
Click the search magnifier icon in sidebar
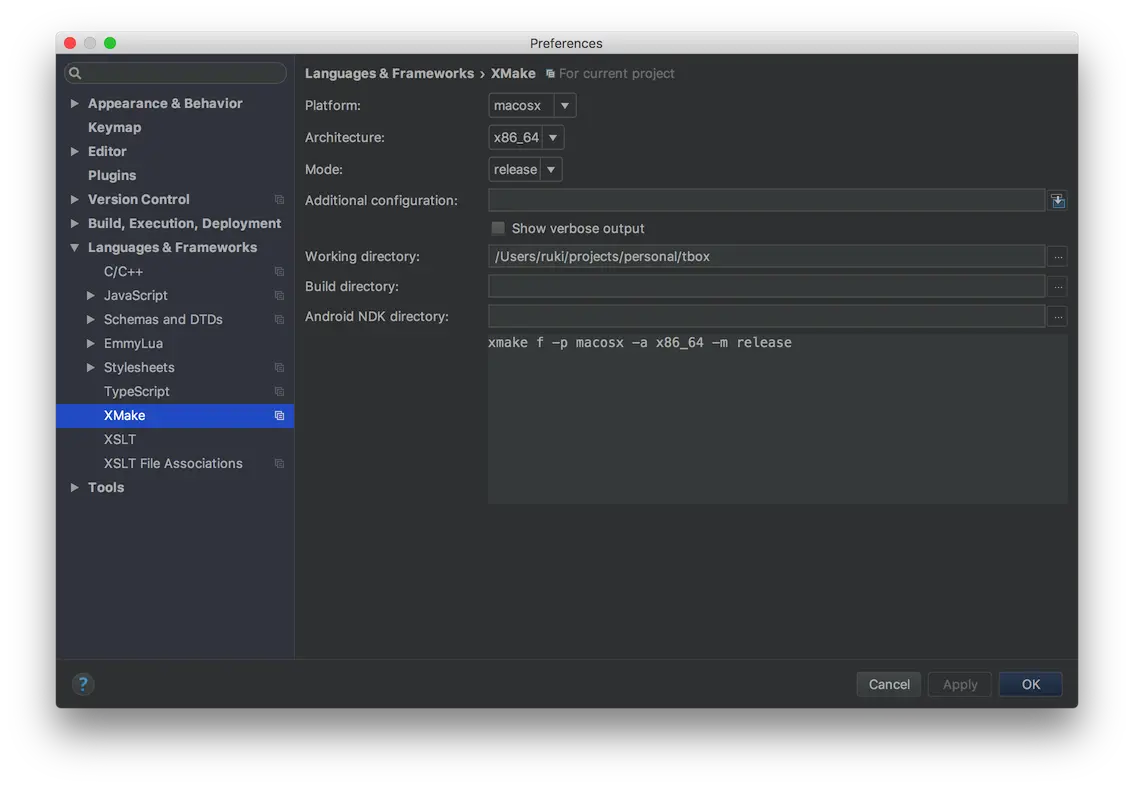75,73
